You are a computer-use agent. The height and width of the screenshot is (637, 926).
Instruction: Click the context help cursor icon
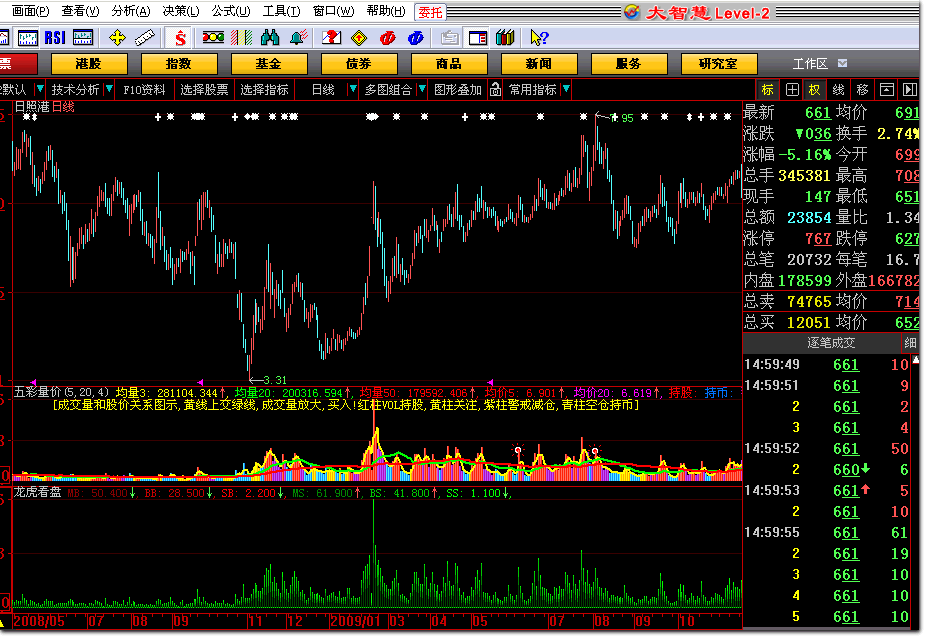tap(539, 38)
